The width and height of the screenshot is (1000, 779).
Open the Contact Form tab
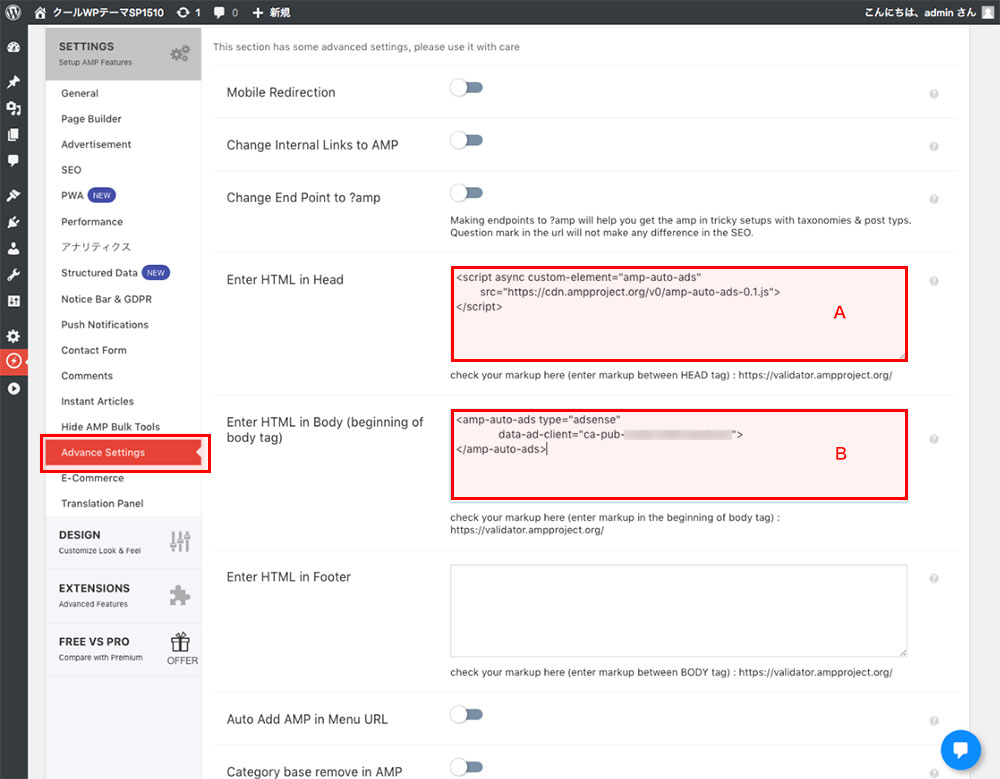click(x=94, y=350)
